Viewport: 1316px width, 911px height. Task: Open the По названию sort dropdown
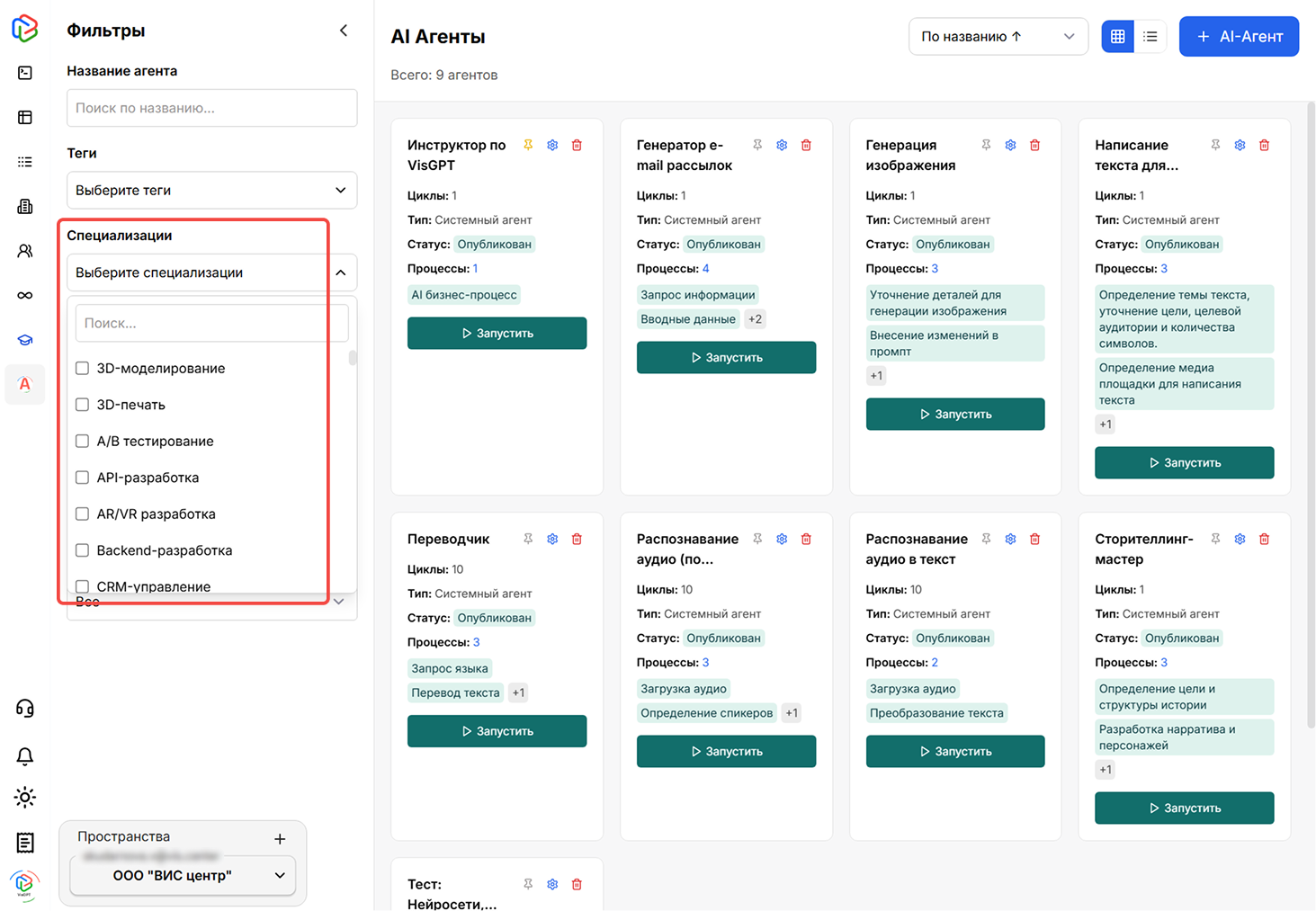[x=998, y=37]
